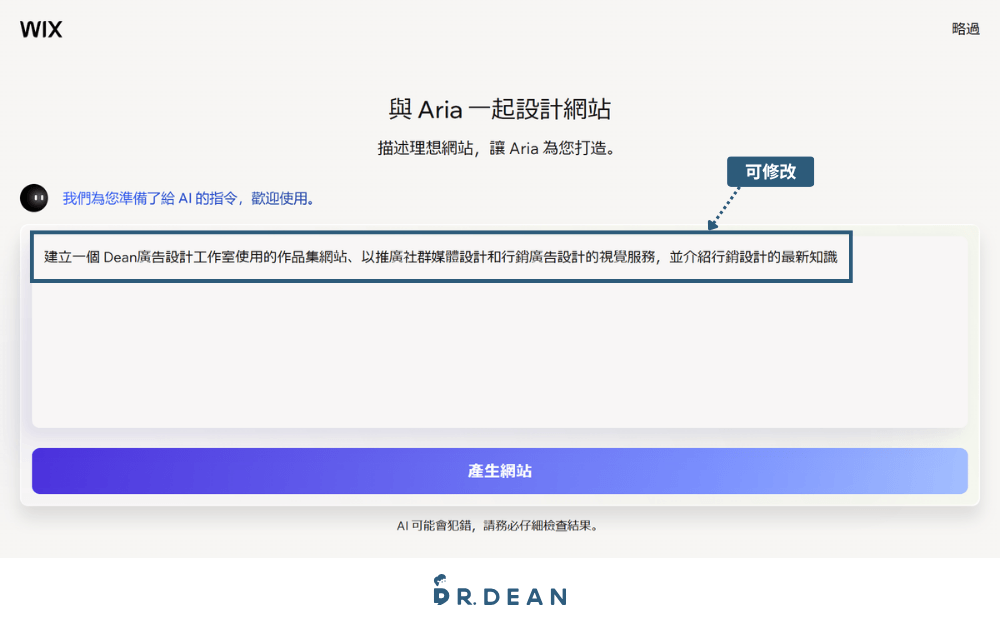Click the prompt text starting with 建立一個 Dean
This screenshot has width=1000, height=620.
(441, 257)
